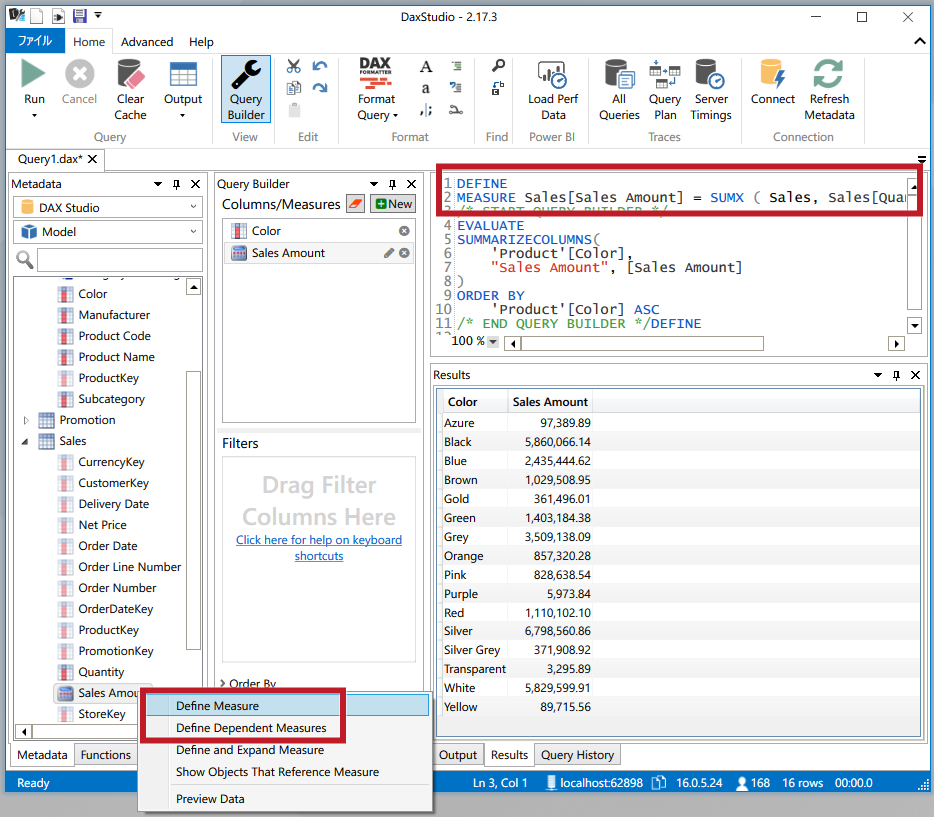Image resolution: width=934 pixels, height=817 pixels.
Task: Open the Query Builder panel options dropdown arrow
Action: (x=374, y=184)
